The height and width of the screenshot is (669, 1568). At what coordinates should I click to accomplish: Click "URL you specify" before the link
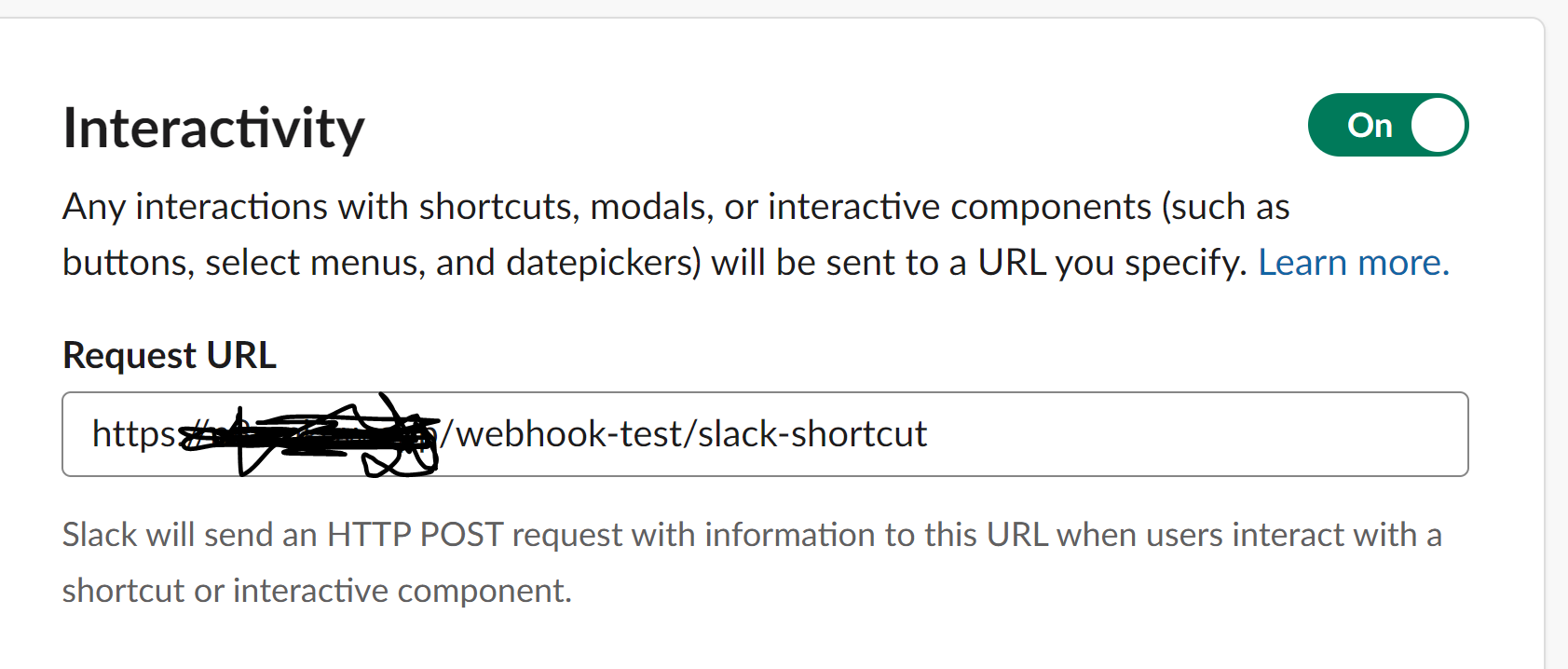(1111, 263)
